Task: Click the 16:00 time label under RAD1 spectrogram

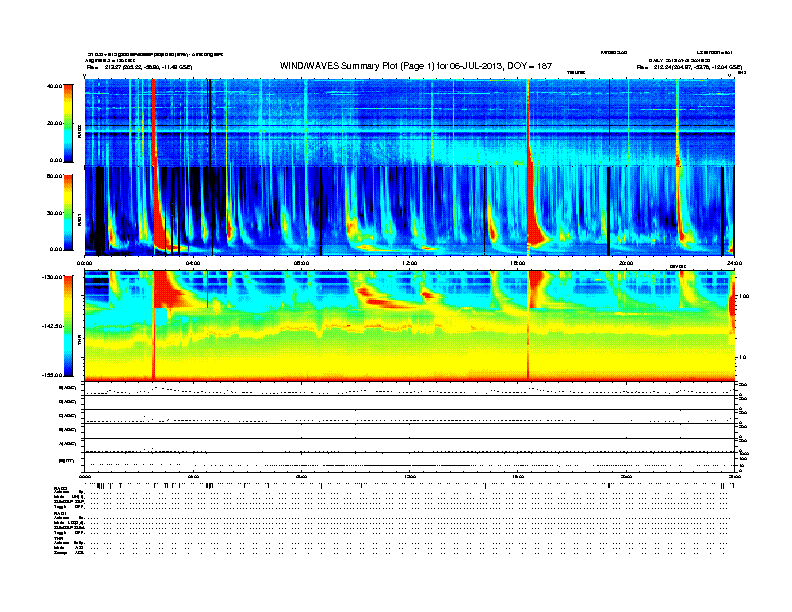Action: 518,263
